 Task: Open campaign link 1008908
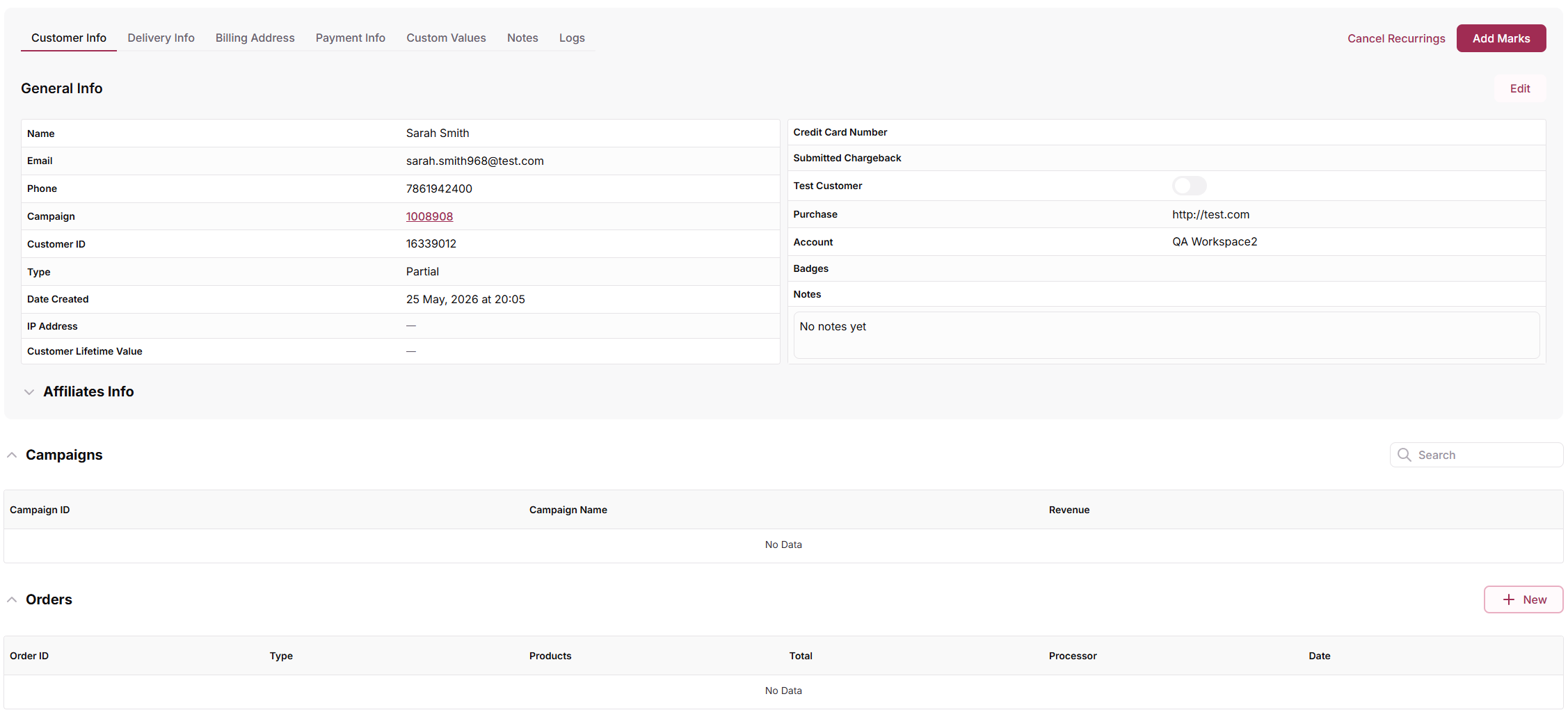coord(429,217)
